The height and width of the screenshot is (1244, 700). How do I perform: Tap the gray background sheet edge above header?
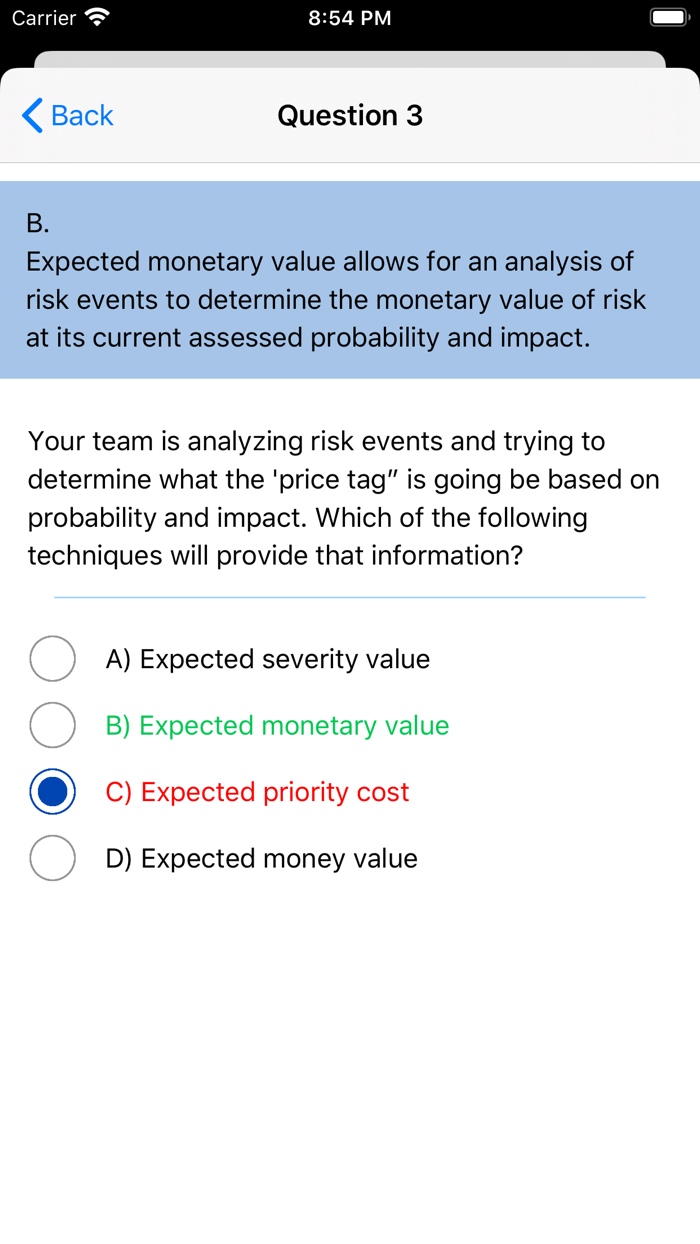click(350, 59)
